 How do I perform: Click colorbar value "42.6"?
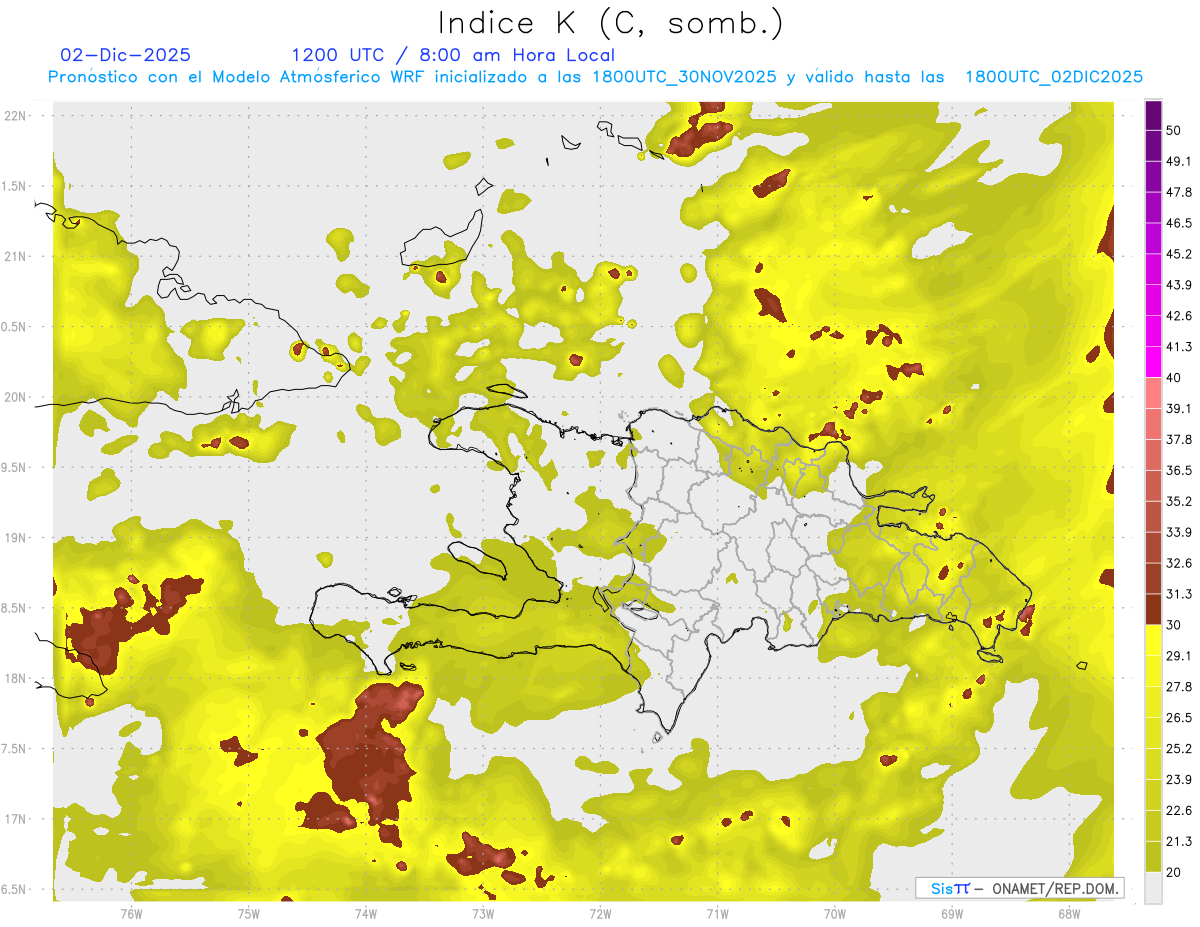point(1179,316)
